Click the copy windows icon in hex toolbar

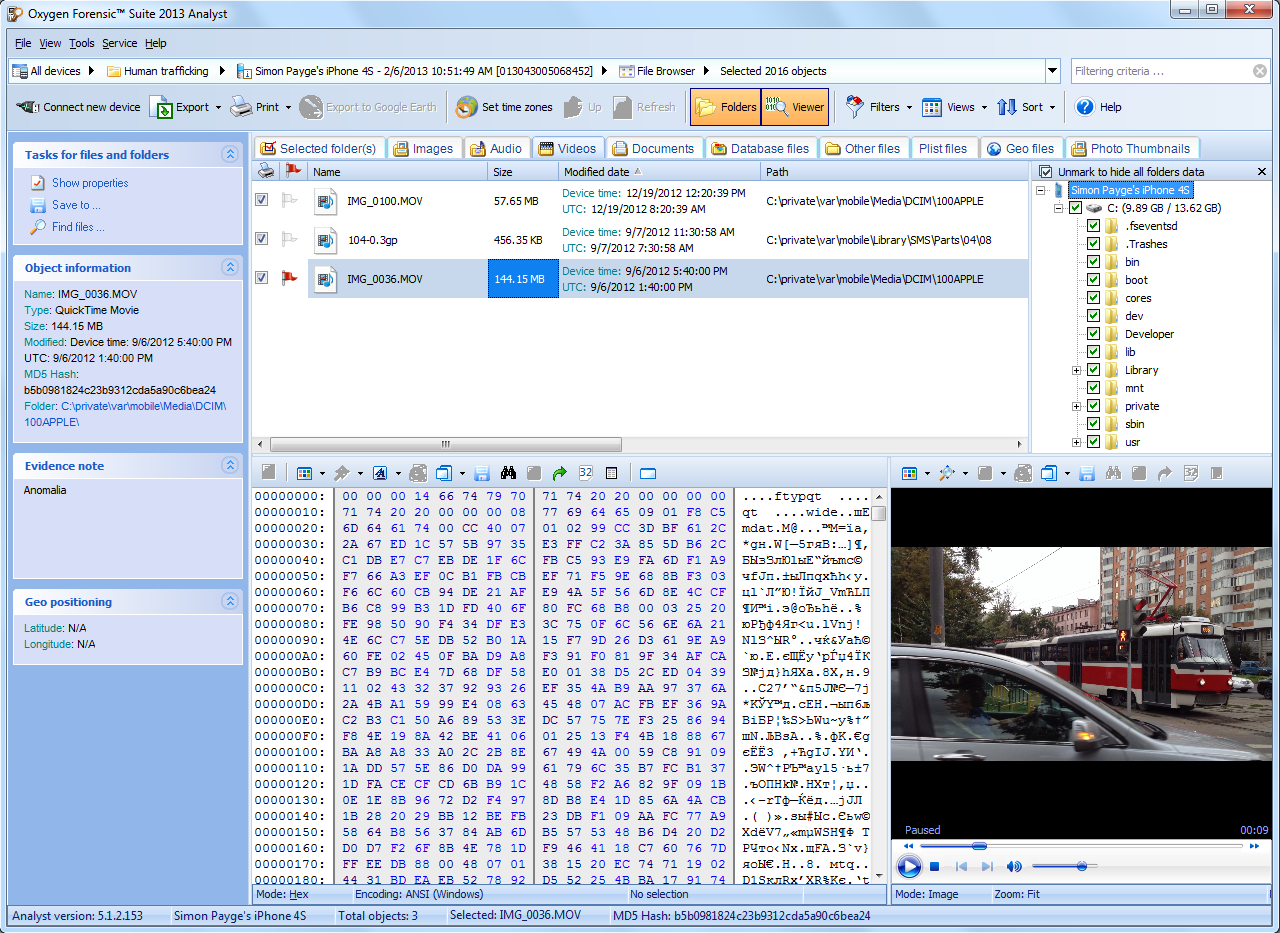pos(444,473)
